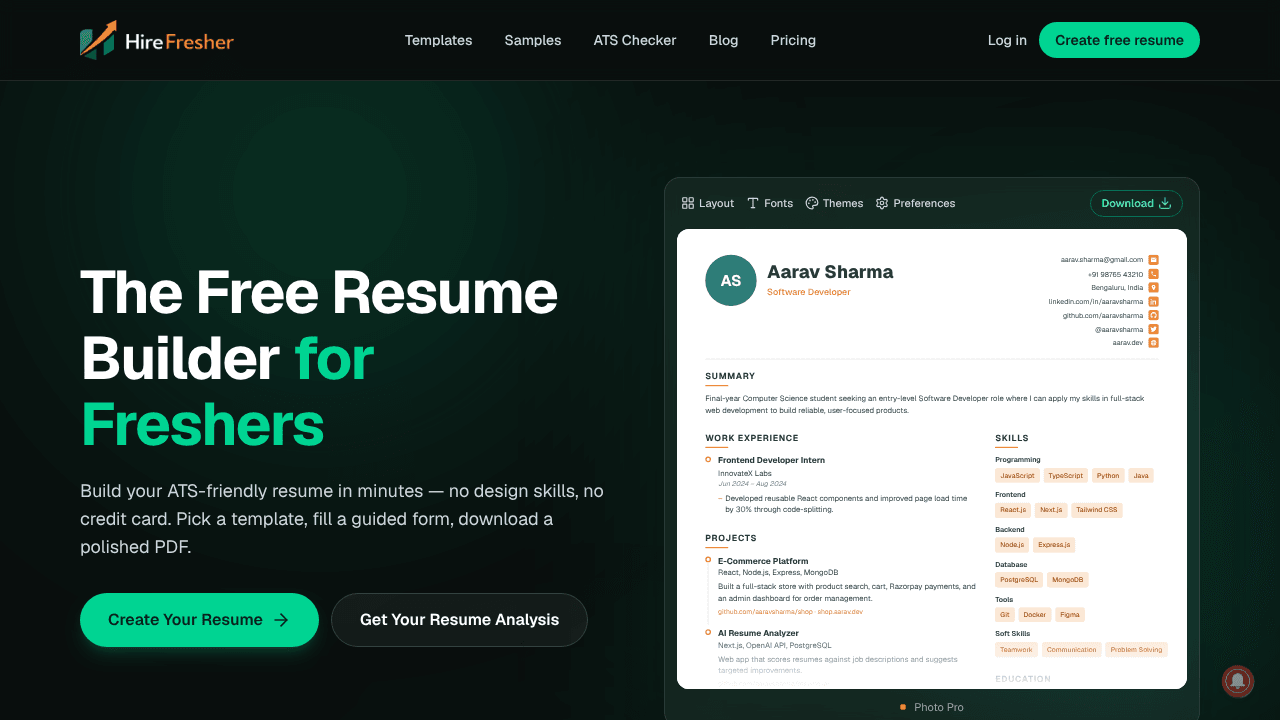Click the Bengaluru, India text
Screen dimensions: 1280x720
click(1117, 287)
